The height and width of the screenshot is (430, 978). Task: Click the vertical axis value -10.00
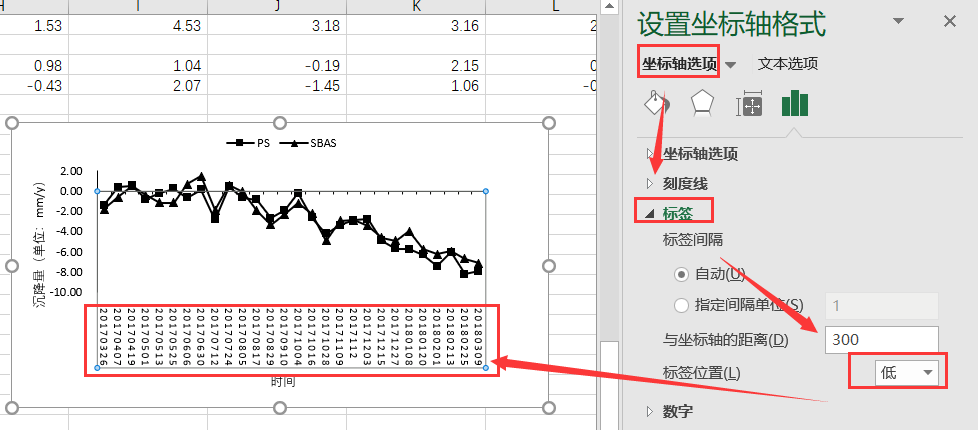tap(65, 293)
